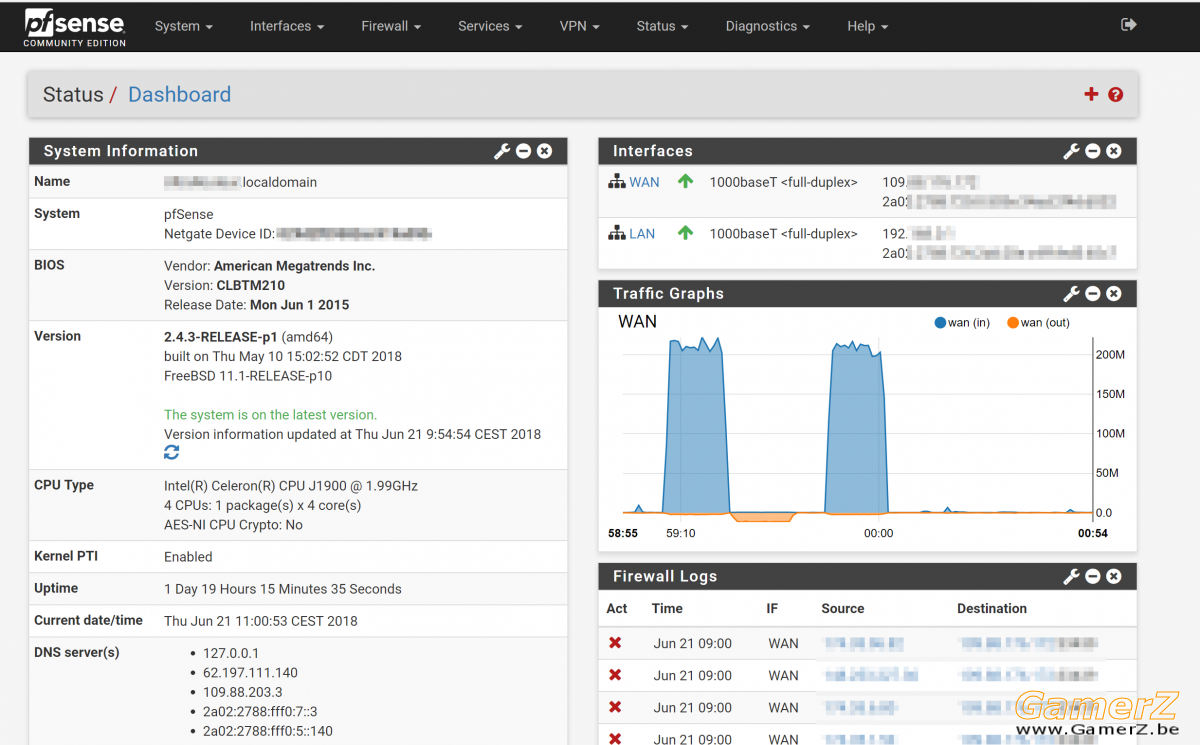The image size is (1200, 745).
Task: Open the Diagnostics dropdown menu
Action: point(768,26)
